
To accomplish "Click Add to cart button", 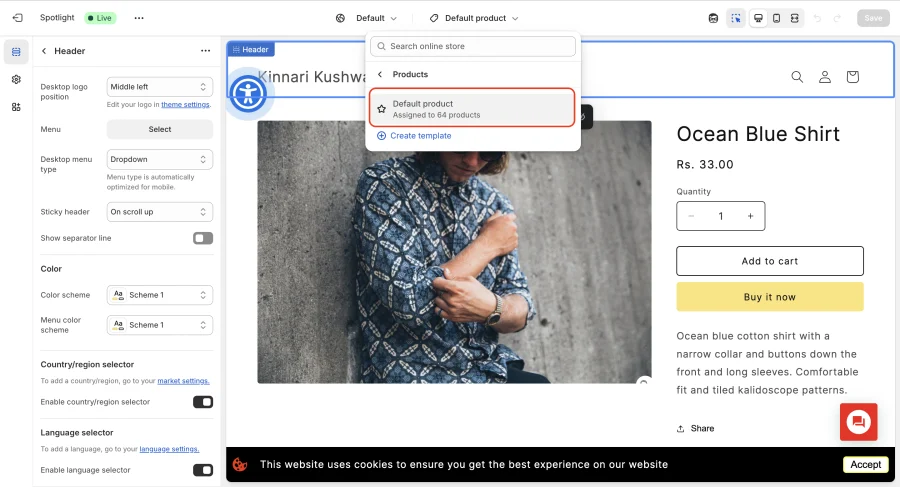I will (770, 261).
